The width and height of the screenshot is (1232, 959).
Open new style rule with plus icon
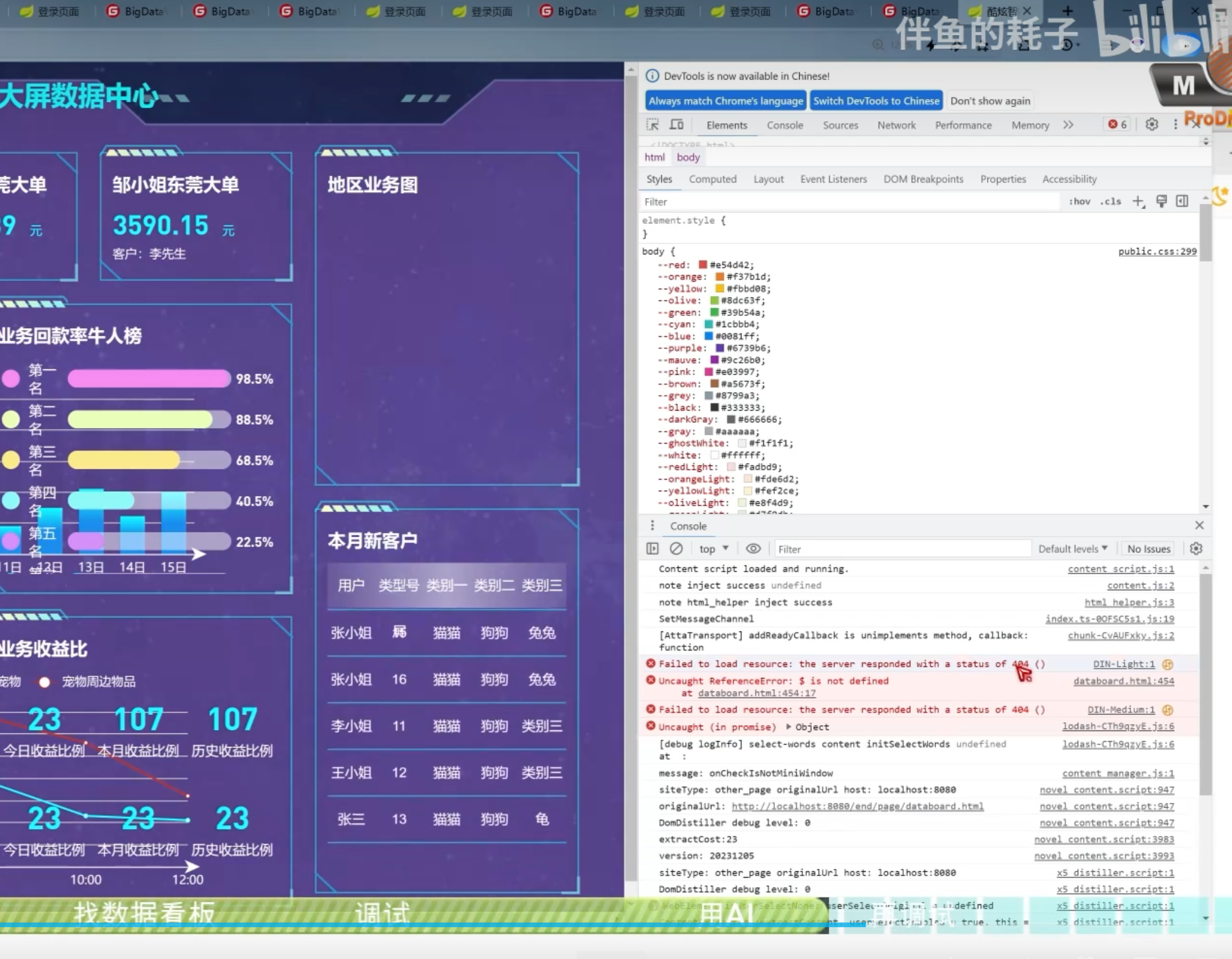tap(1138, 201)
